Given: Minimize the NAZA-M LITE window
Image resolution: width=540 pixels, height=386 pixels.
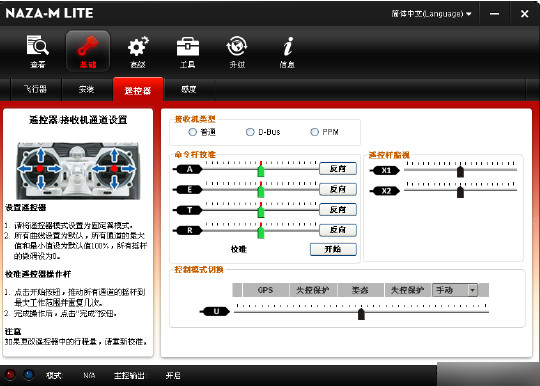Looking at the screenshot, I should coord(495,14).
